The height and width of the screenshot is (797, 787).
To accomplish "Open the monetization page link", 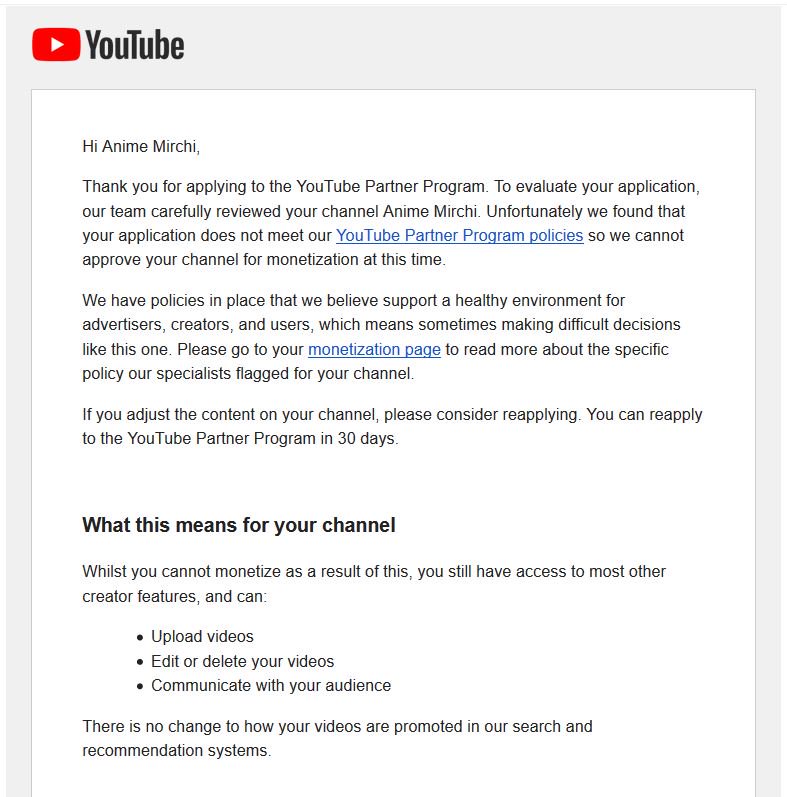I will [x=374, y=349].
